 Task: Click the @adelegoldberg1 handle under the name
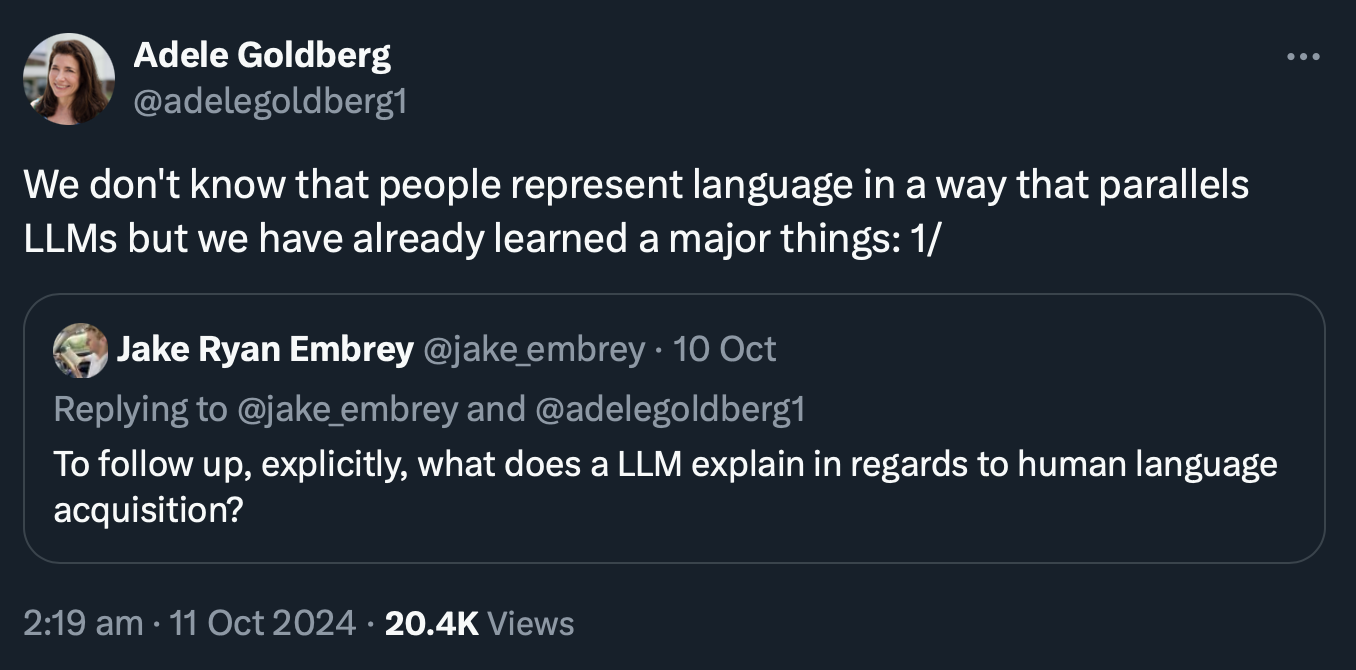click(x=270, y=101)
